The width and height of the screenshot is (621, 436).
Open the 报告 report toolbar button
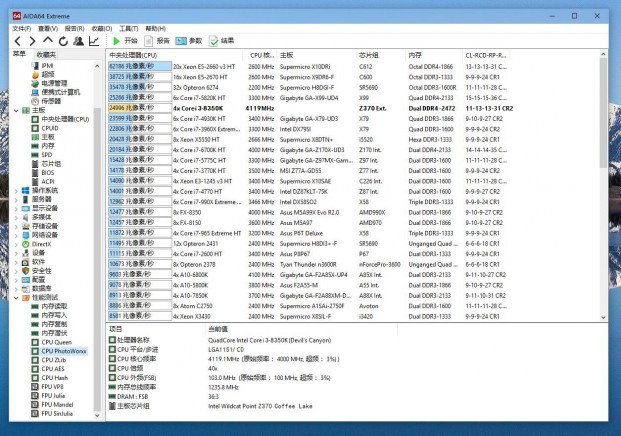tap(157, 41)
